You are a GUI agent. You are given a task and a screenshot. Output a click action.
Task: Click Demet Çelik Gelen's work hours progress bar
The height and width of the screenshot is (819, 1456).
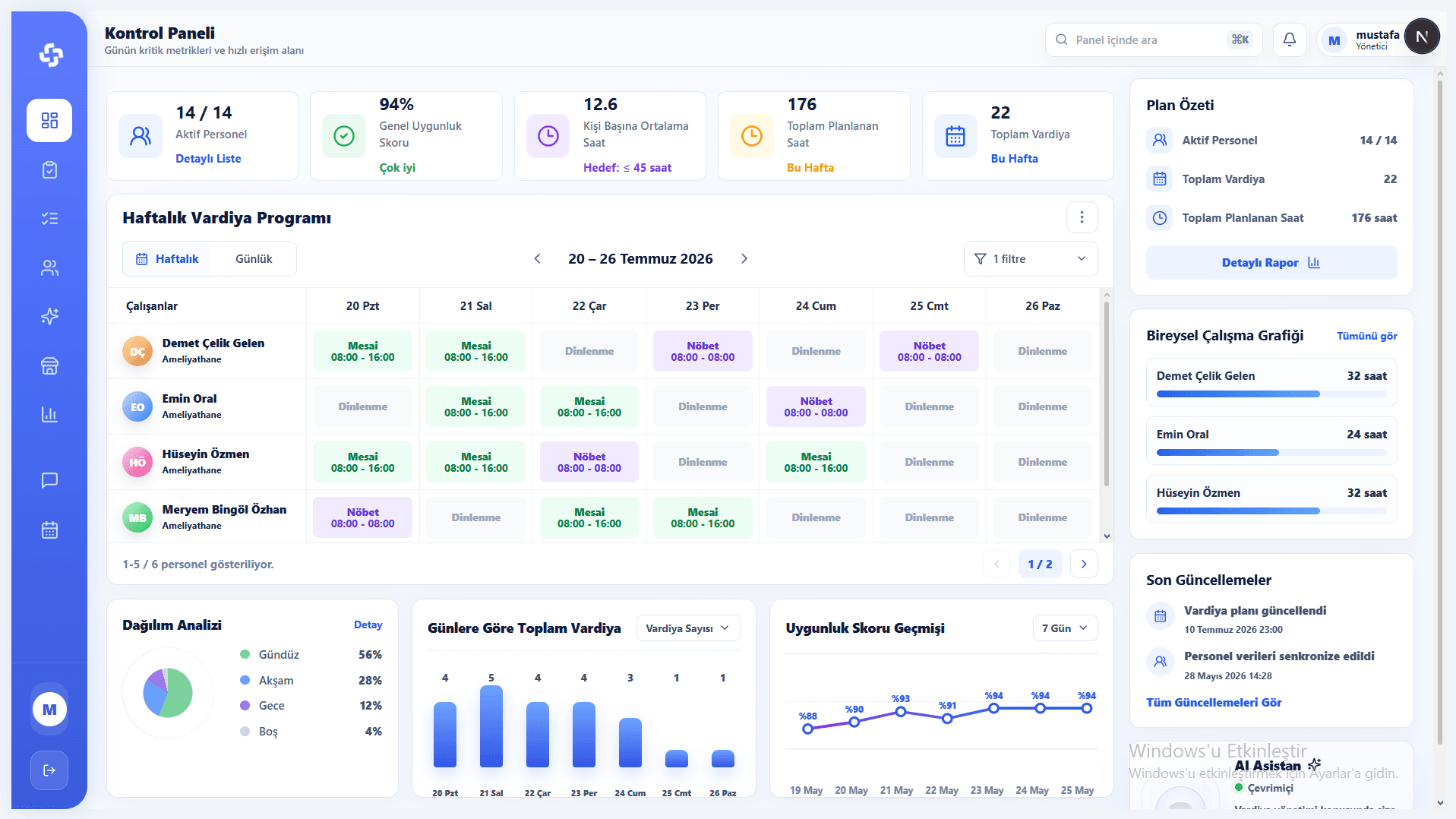coord(1271,394)
